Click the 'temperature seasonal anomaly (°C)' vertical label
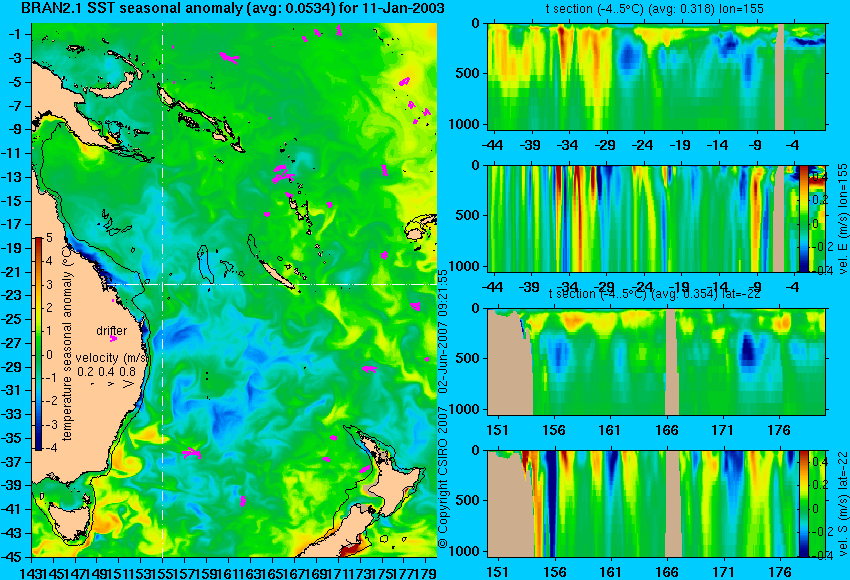This screenshot has width=850, height=580. [67, 344]
